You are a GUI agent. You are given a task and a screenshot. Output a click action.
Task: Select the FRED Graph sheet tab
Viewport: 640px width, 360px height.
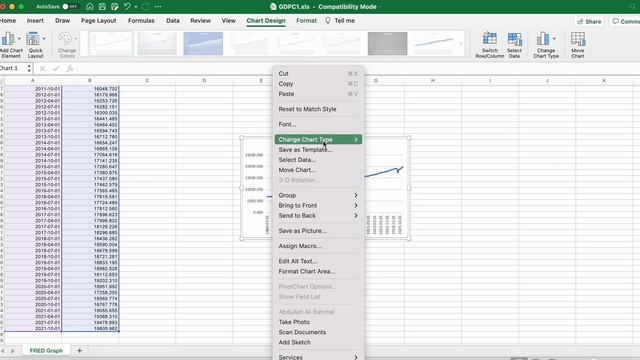click(46, 350)
